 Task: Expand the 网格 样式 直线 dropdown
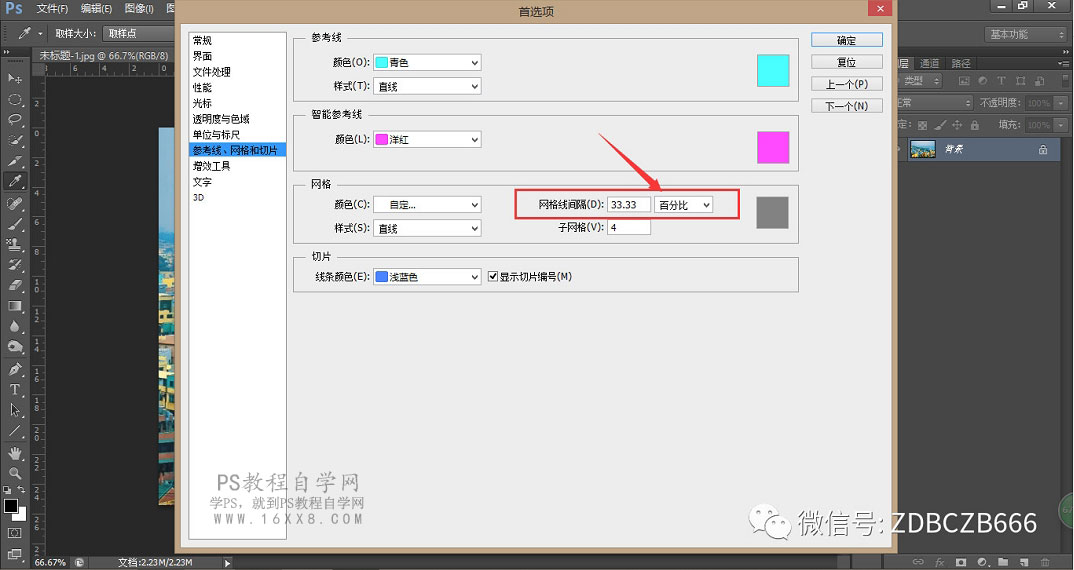tap(427, 228)
